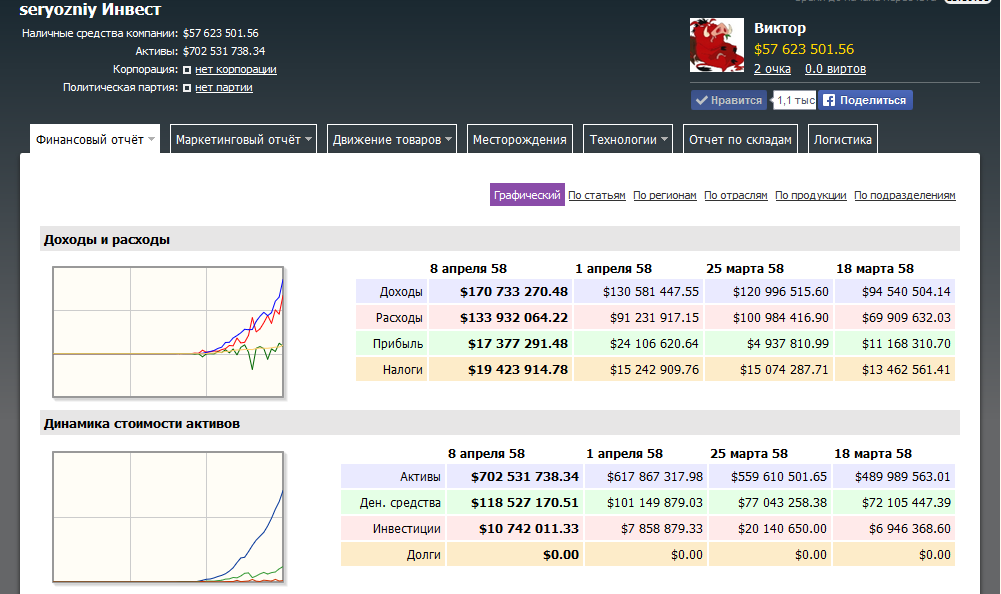Switch to the Отчет по складам tab
Viewport: 1001px width, 594px height.
[741, 140]
